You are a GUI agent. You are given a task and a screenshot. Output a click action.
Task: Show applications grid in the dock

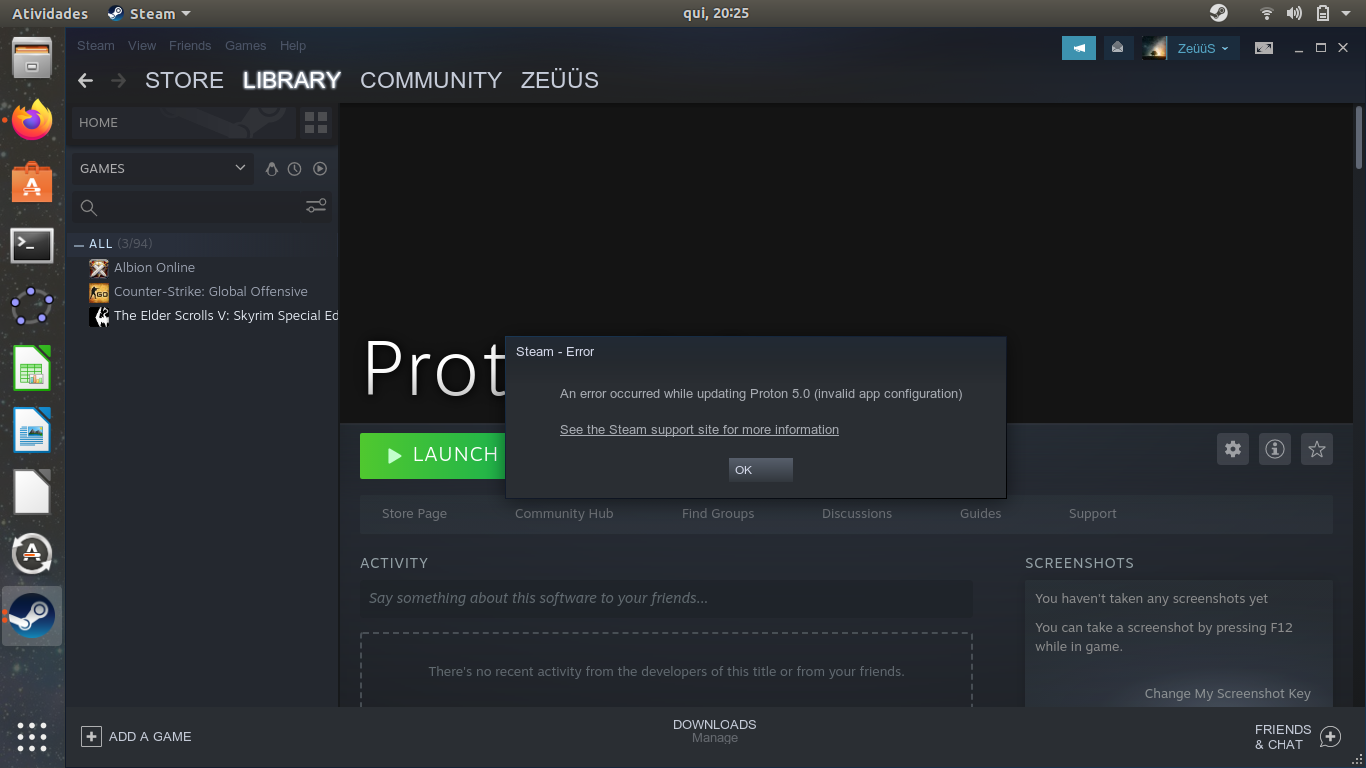(x=32, y=736)
